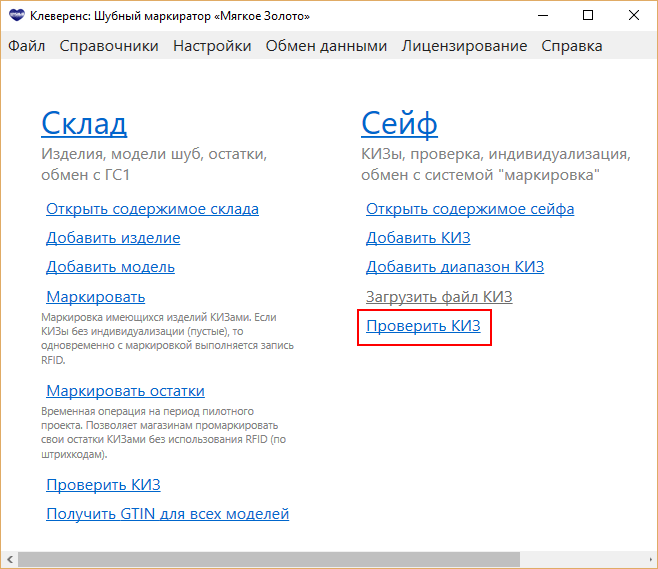This screenshot has width=658, height=569.
Task: Open the Обмен данными menu
Action: [326, 46]
